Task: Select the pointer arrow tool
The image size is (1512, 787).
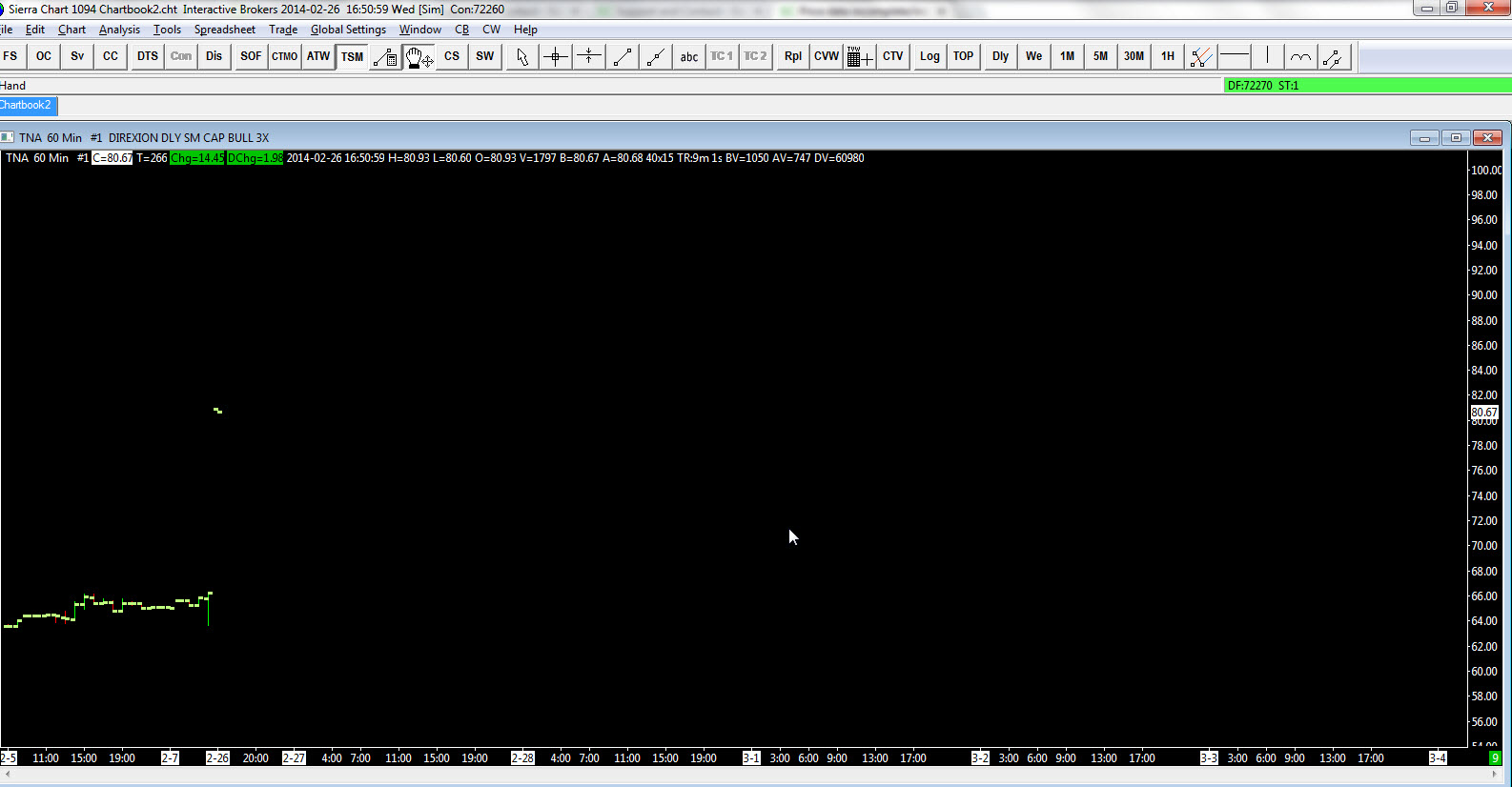Action: pyautogui.click(x=521, y=56)
